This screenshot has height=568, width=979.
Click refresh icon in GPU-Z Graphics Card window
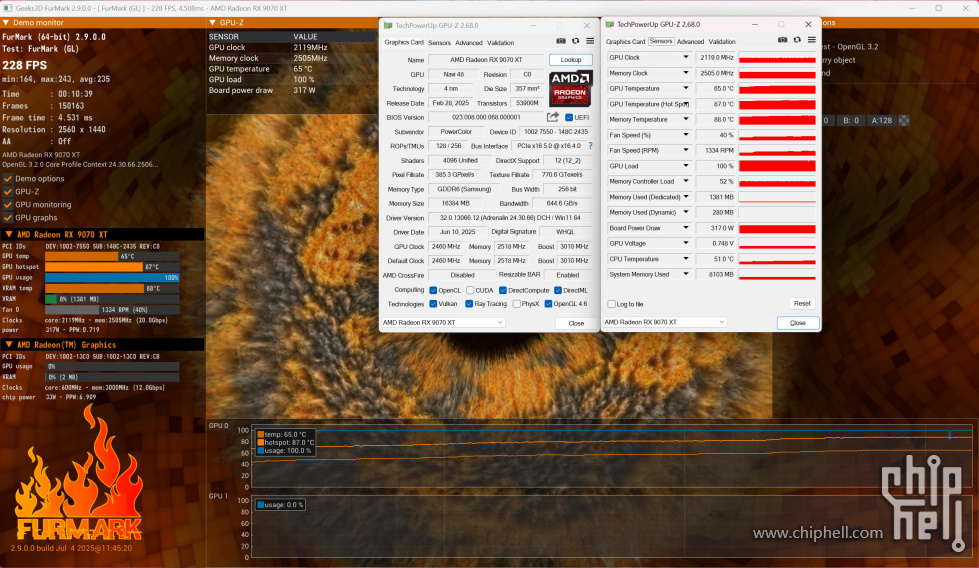point(575,41)
